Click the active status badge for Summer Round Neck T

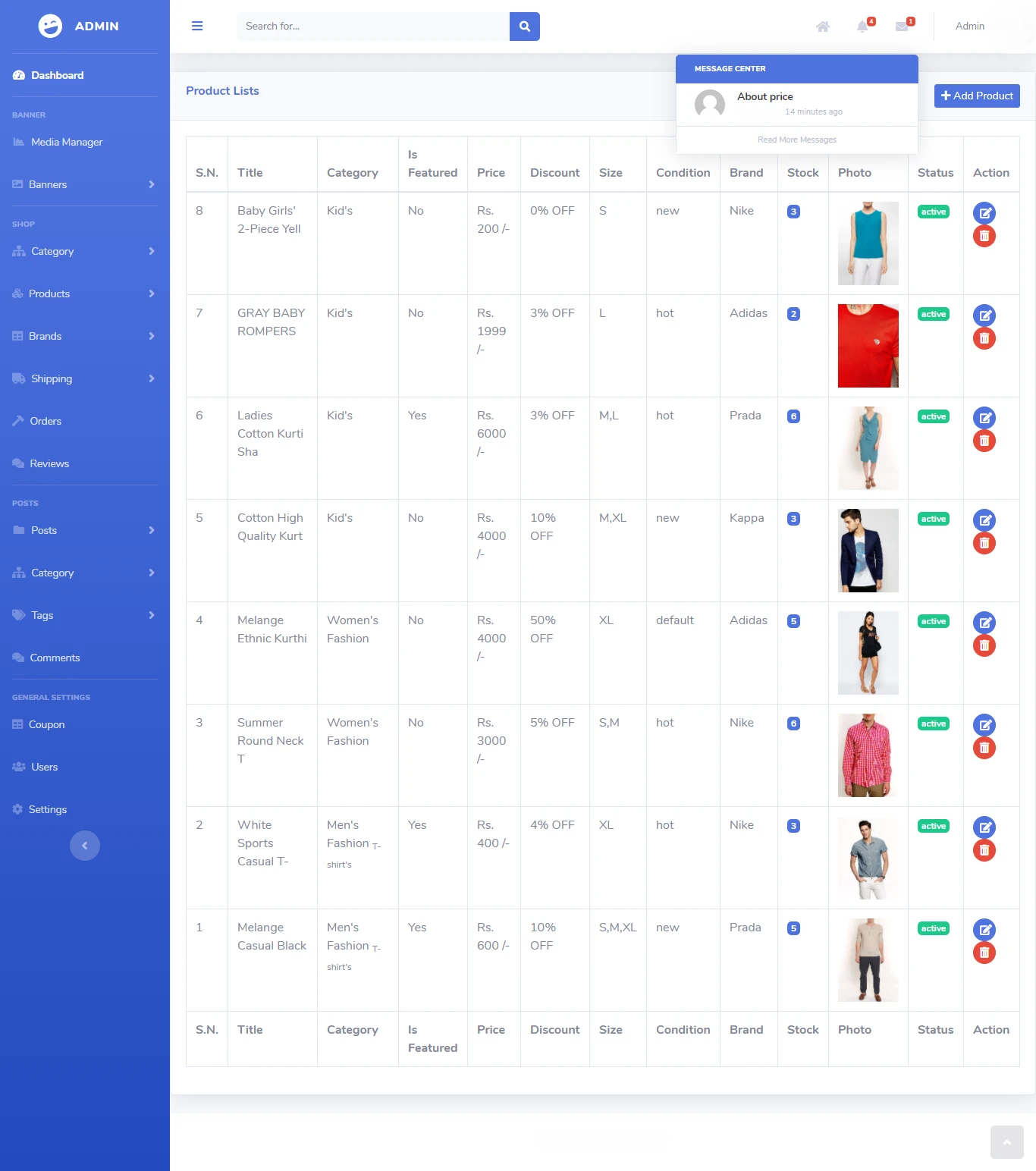click(x=933, y=724)
